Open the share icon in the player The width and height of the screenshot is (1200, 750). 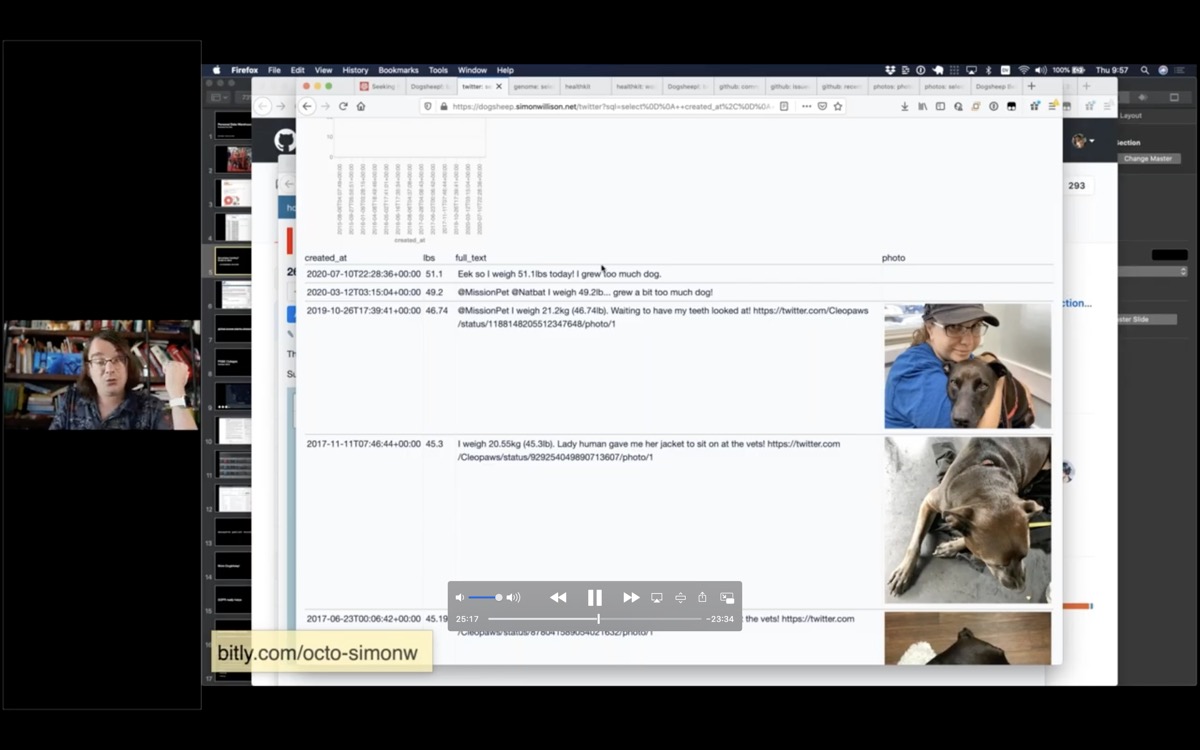(703, 597)
